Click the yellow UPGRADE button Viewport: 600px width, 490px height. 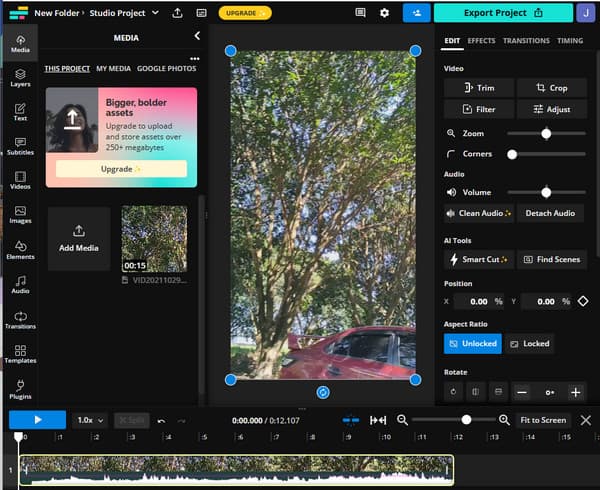pyautogui.click(x=245, y=13)
